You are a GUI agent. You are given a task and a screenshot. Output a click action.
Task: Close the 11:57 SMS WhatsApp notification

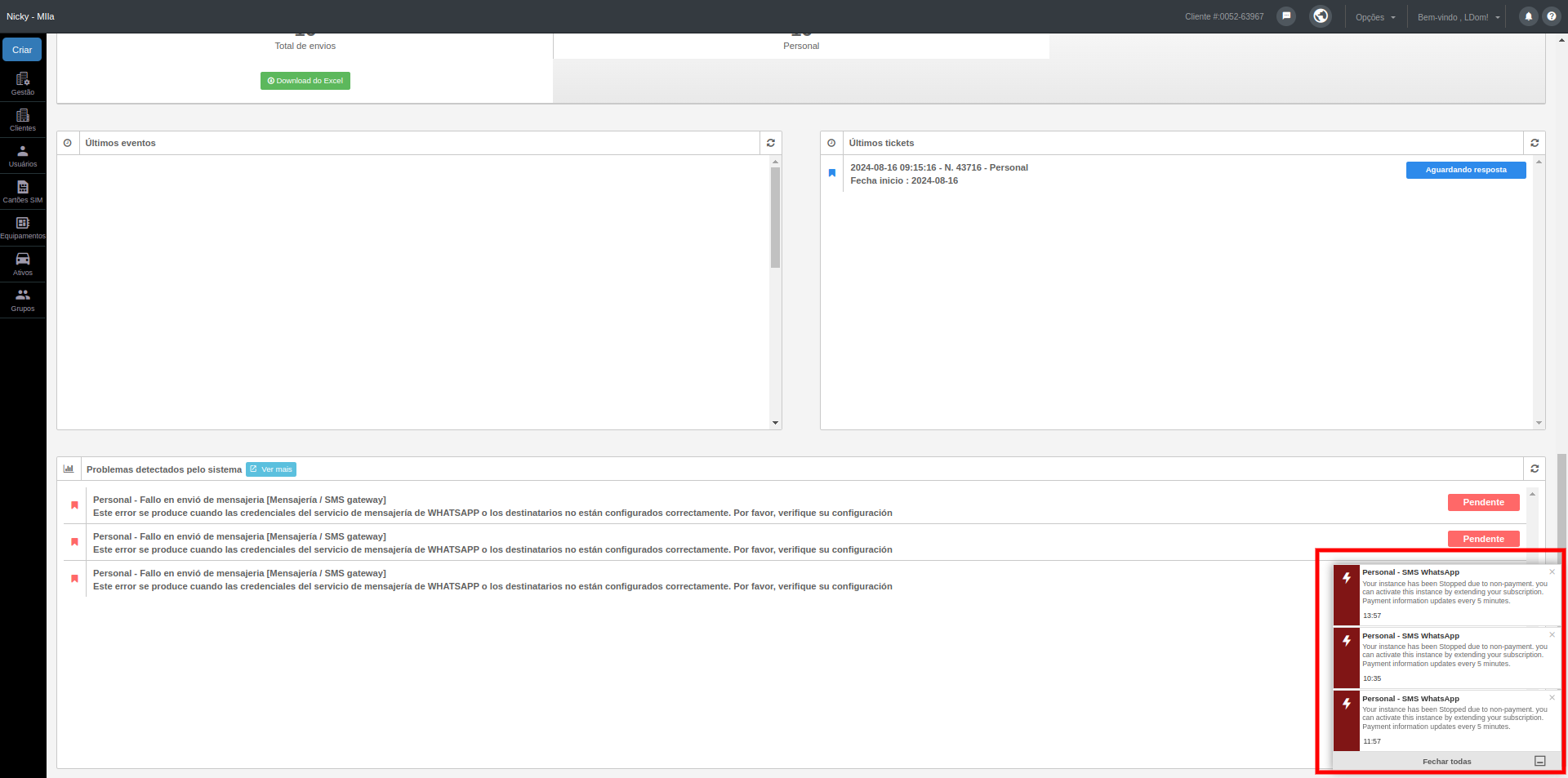(x=1552, y=697)
